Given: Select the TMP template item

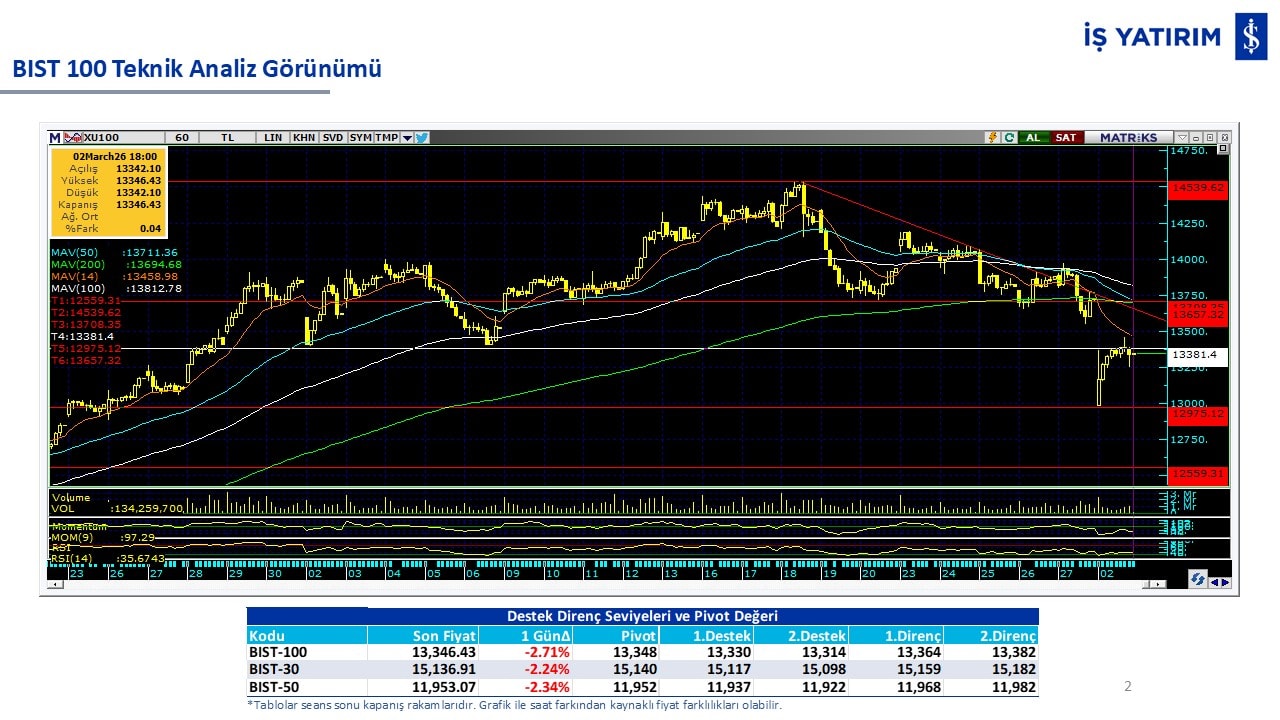Looking at the screenshot, I should 387,138.
